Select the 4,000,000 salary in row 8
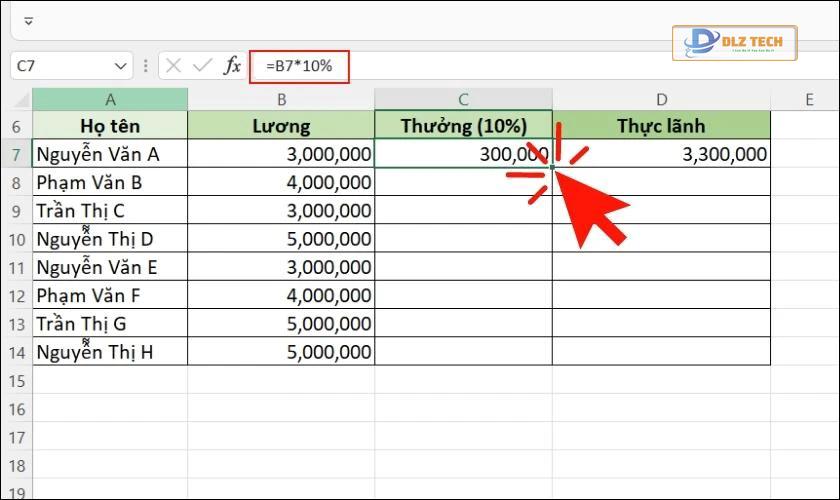Viewport: 840px width, 500px height. tap(281, 182)
